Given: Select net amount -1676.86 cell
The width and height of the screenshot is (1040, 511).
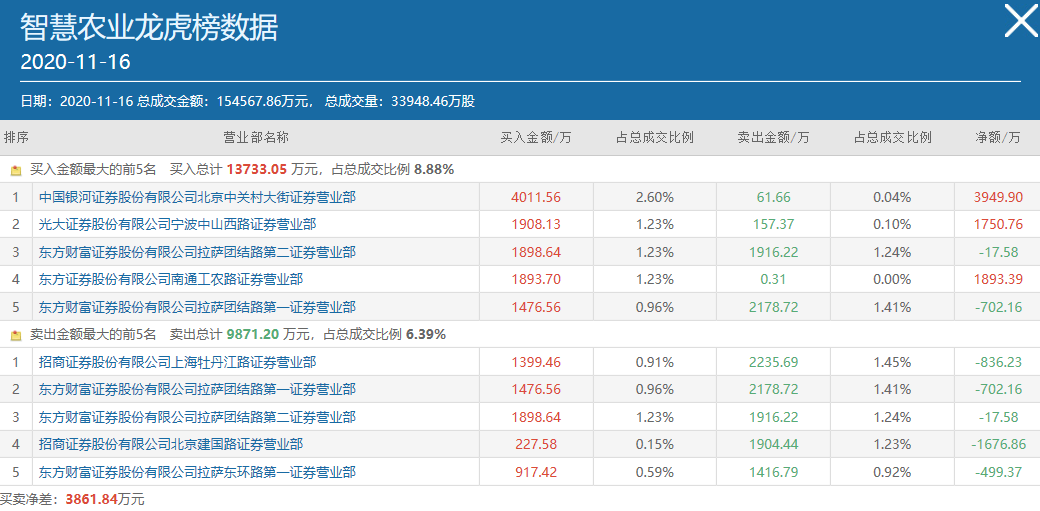Looking at the screenshot, I should coord(998,444).
